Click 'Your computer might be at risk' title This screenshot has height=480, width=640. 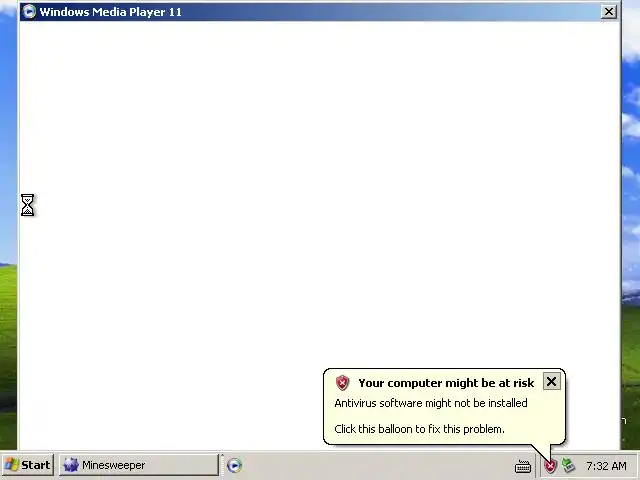(446, 383)
